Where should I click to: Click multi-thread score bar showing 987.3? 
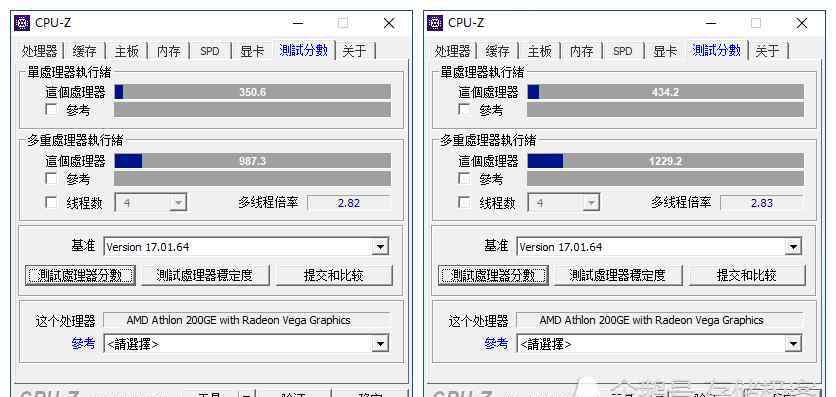click(253, 161)
